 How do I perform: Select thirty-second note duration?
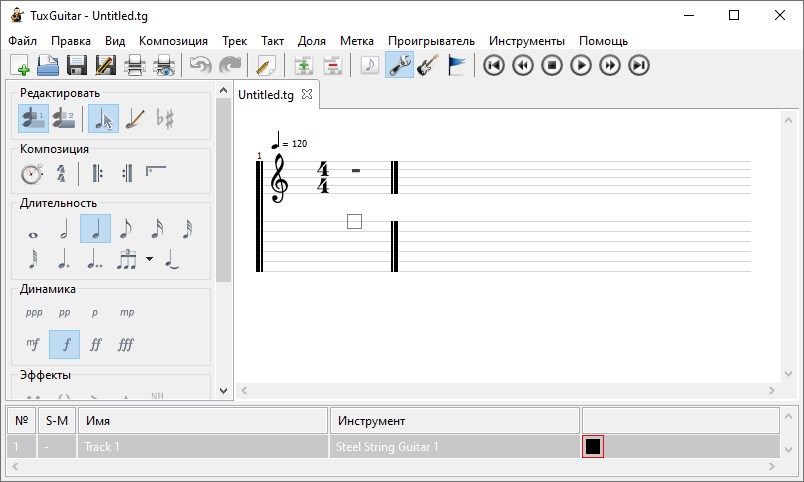[x=188, y=229]
